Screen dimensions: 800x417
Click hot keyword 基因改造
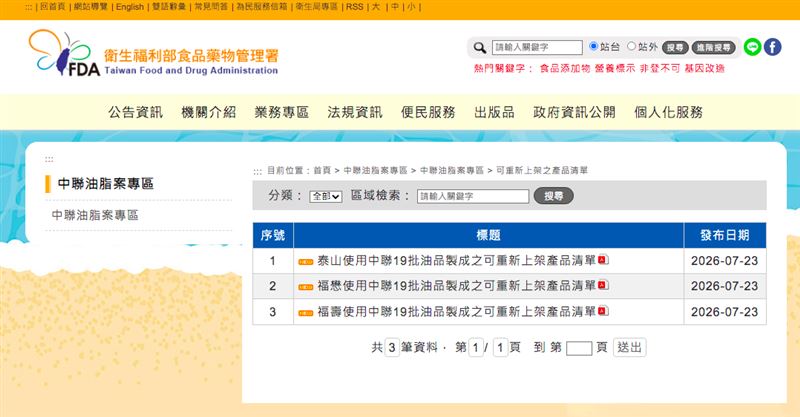[x=705, y=68]
